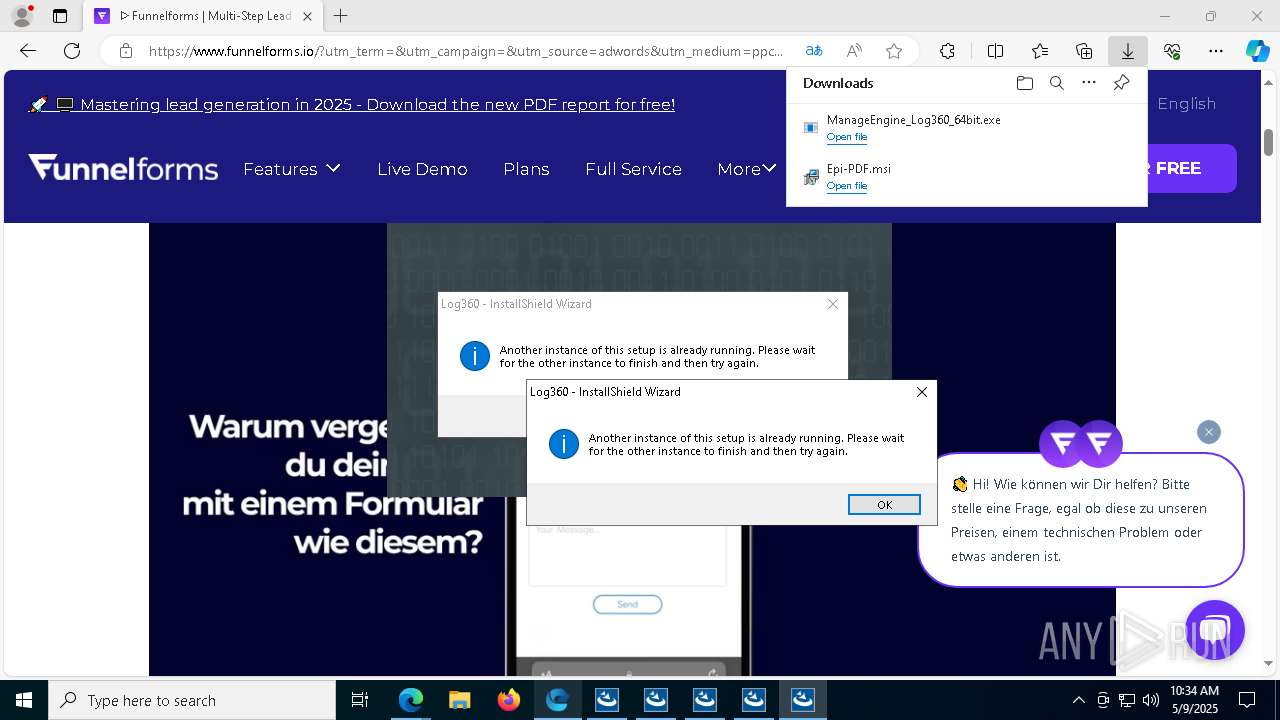Click the translate page icon
This screenshot has width=1280, height=720.
(x=814, y=51)
